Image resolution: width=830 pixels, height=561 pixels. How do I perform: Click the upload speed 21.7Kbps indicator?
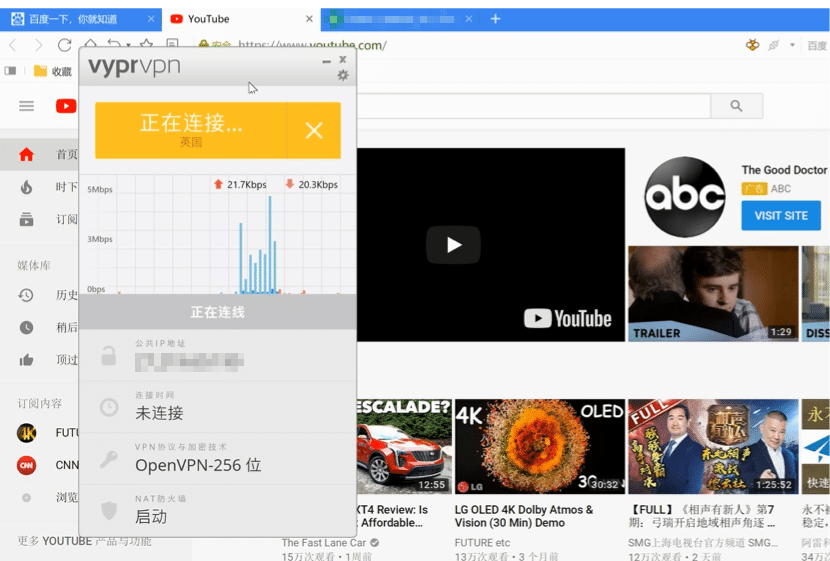(x=240, y=184)
